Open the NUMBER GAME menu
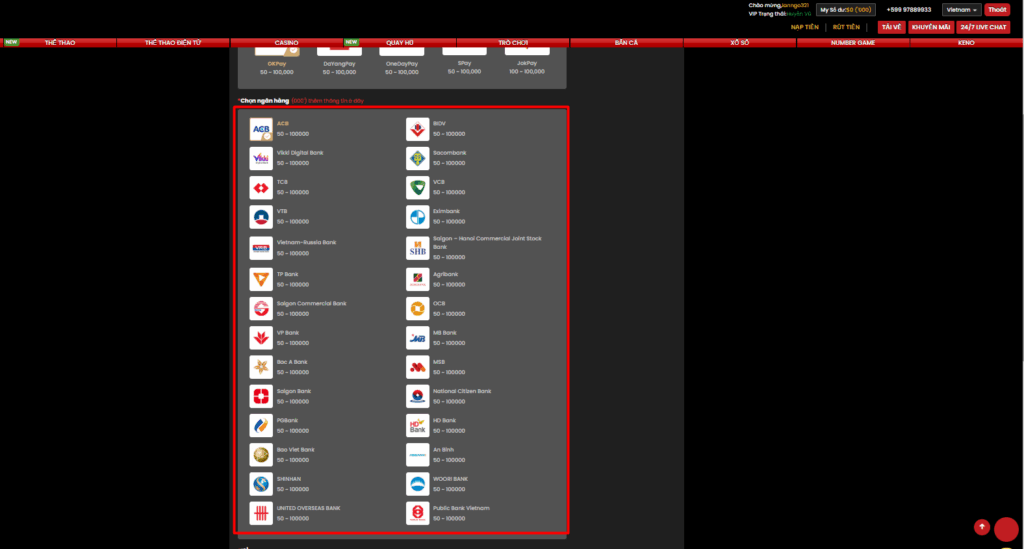 pyautogui.click(x=853, y=42)
